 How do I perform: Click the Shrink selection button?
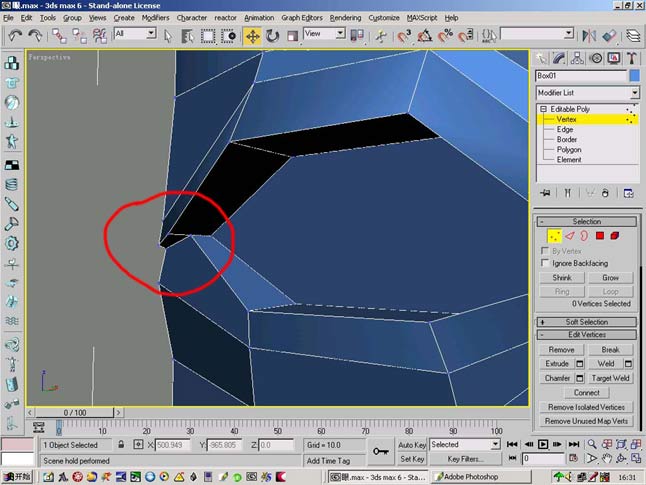562,278
